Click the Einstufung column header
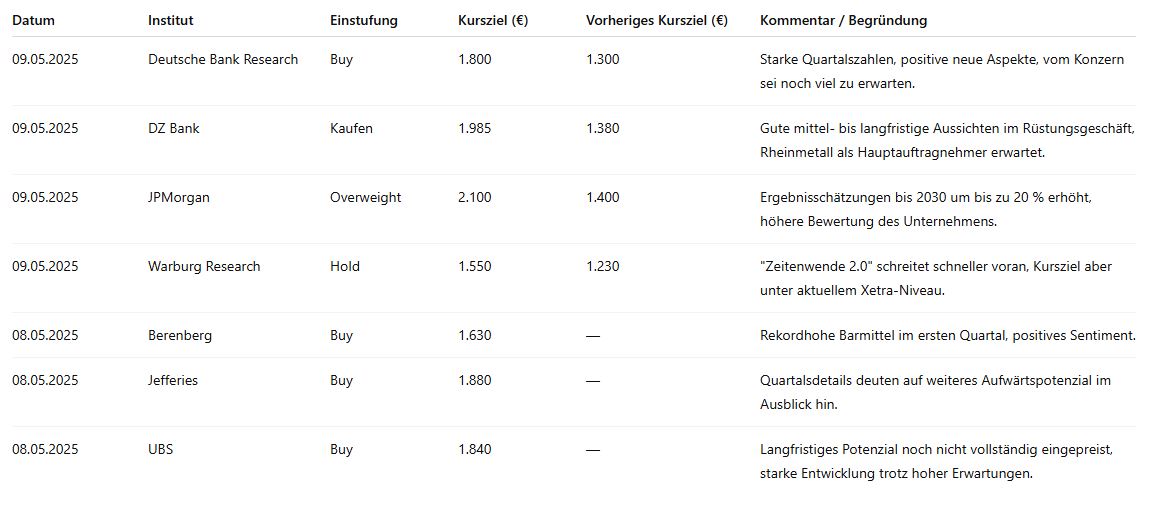Screen dimensions: 1150x508 click(x=364, y=21)
